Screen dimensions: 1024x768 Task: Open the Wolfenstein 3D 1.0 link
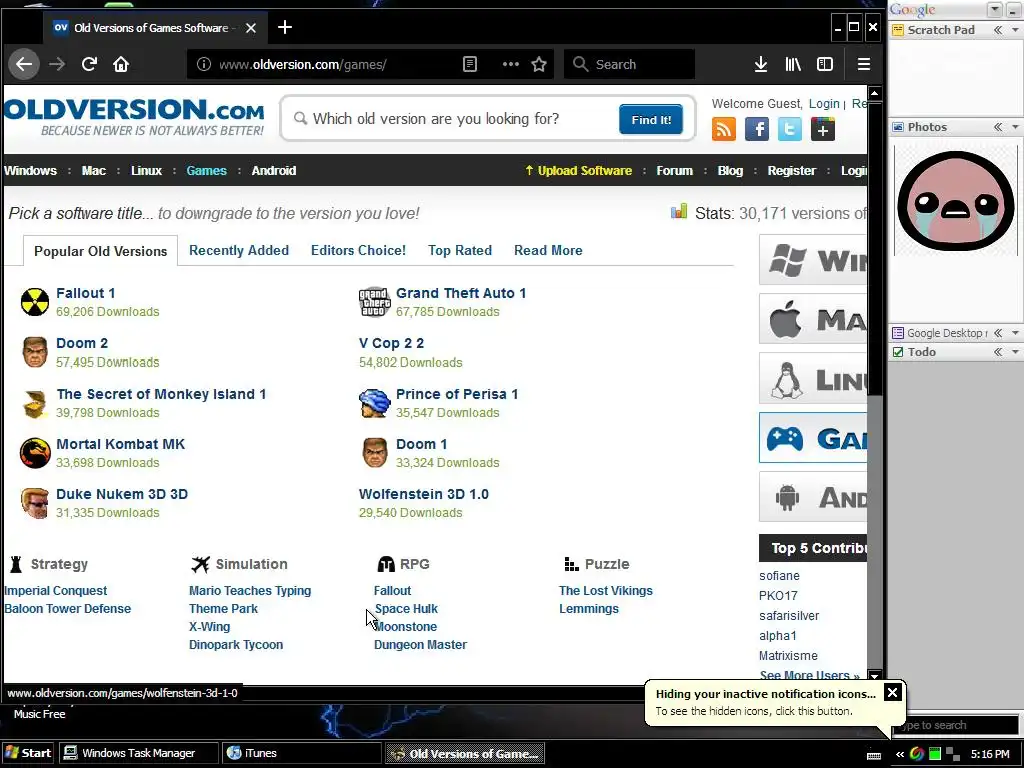pos(424,494)
